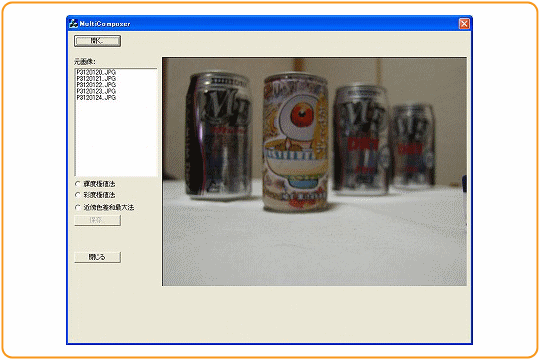Select P3120121.JPG in the source image list
This screenshot has width=540, height=360.
point(96,78)
